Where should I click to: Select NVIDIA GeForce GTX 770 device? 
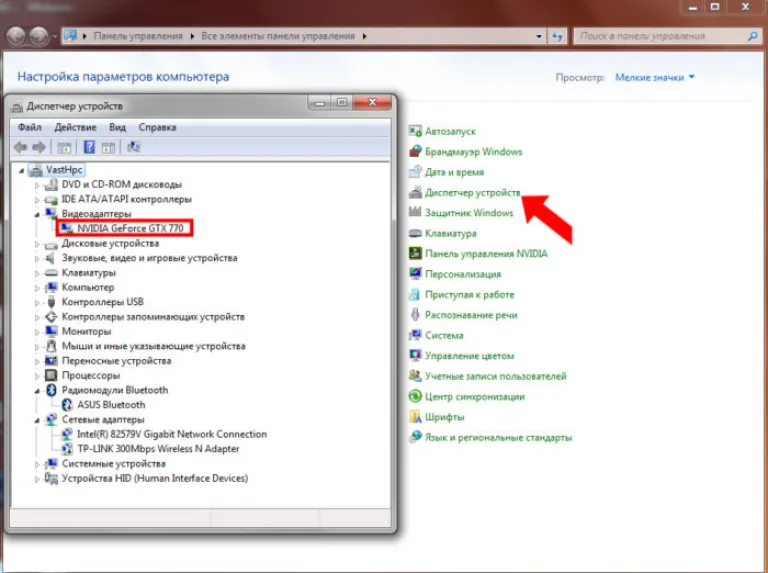point(130,228)
